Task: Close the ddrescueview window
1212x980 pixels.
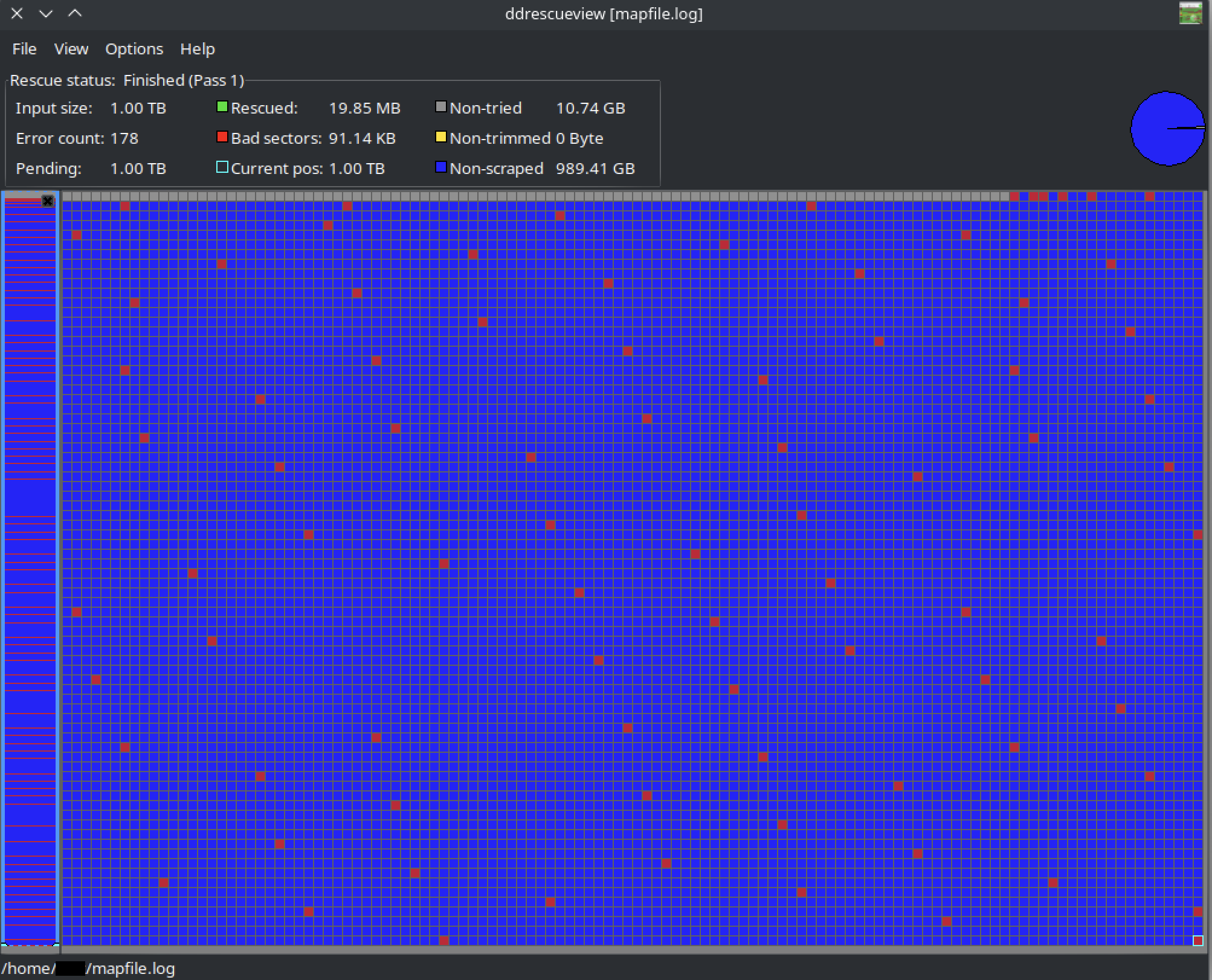Action: coord(17,13)
